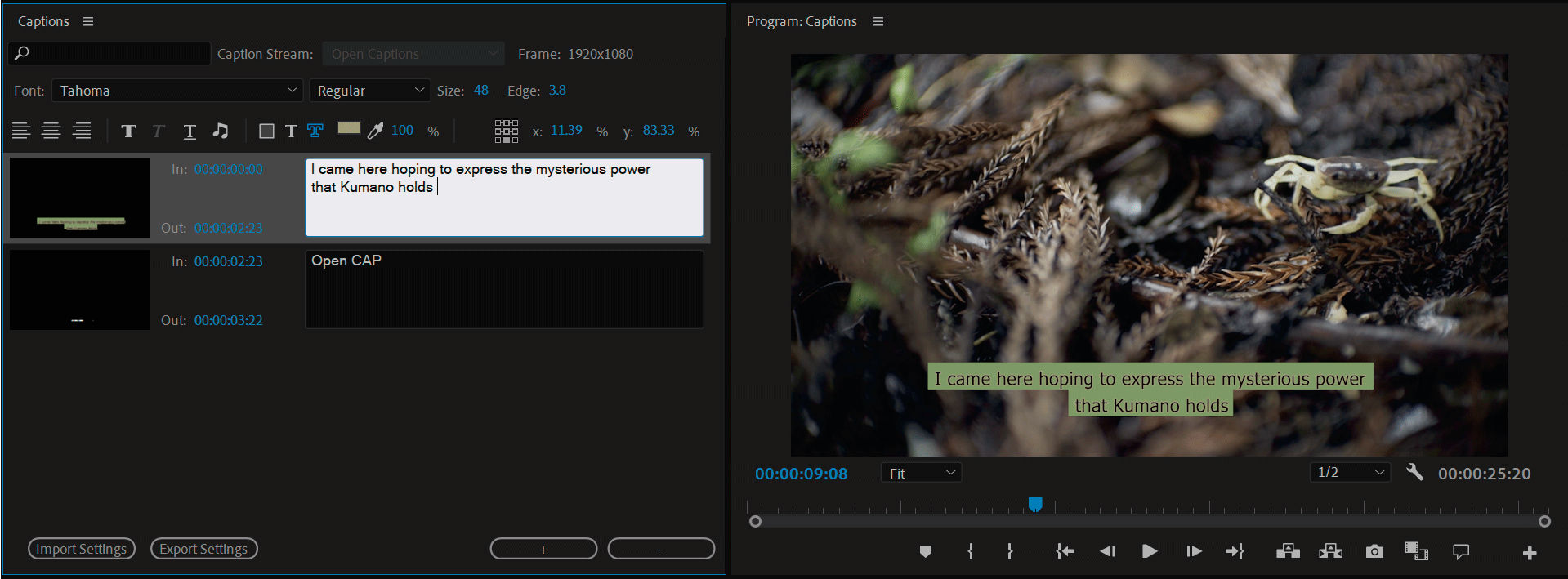Open font style dropdown Regular
1568x579 pixels.
point(370,91)
